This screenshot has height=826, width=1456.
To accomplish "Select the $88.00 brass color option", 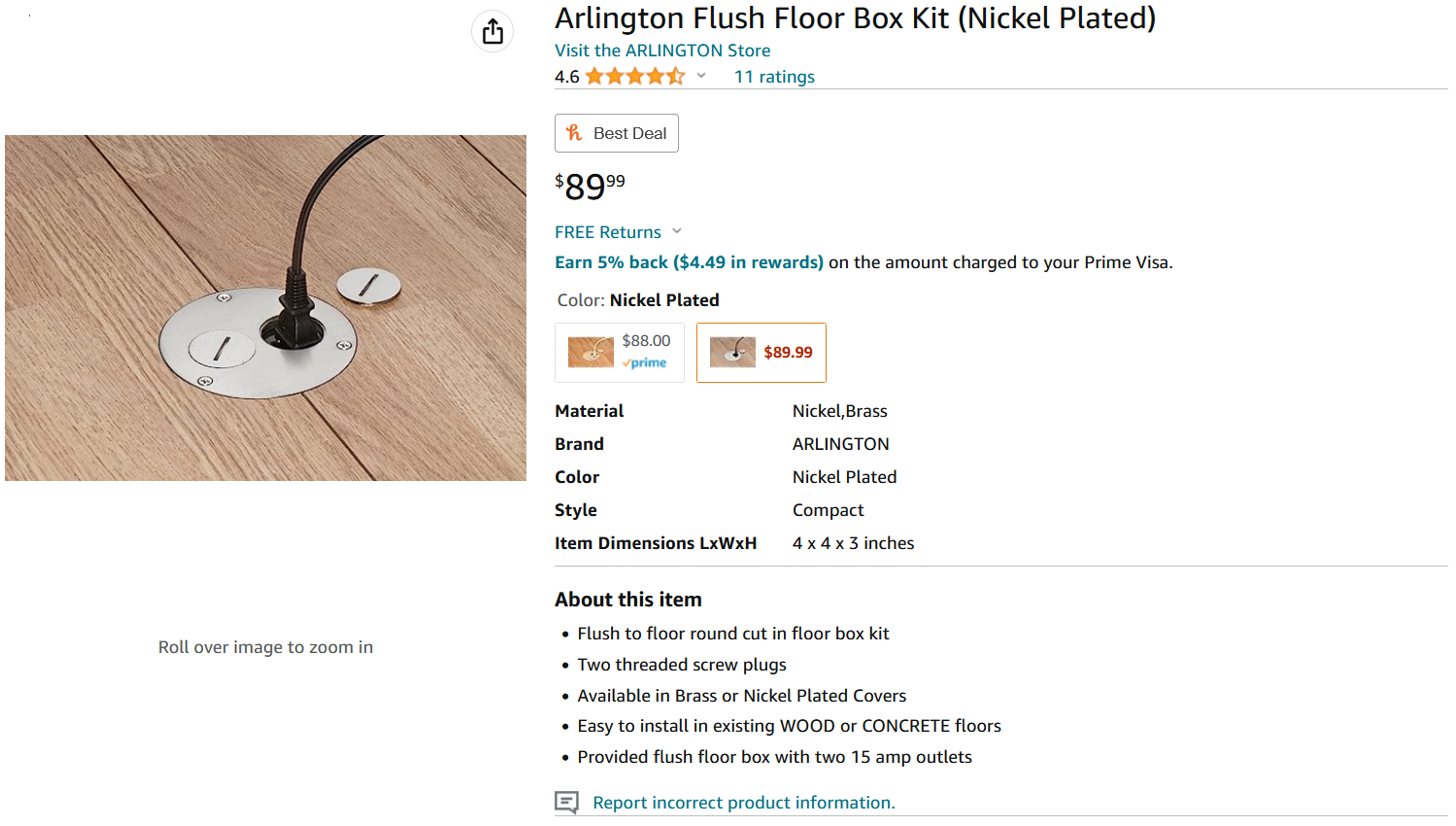I will coord(620,353).
